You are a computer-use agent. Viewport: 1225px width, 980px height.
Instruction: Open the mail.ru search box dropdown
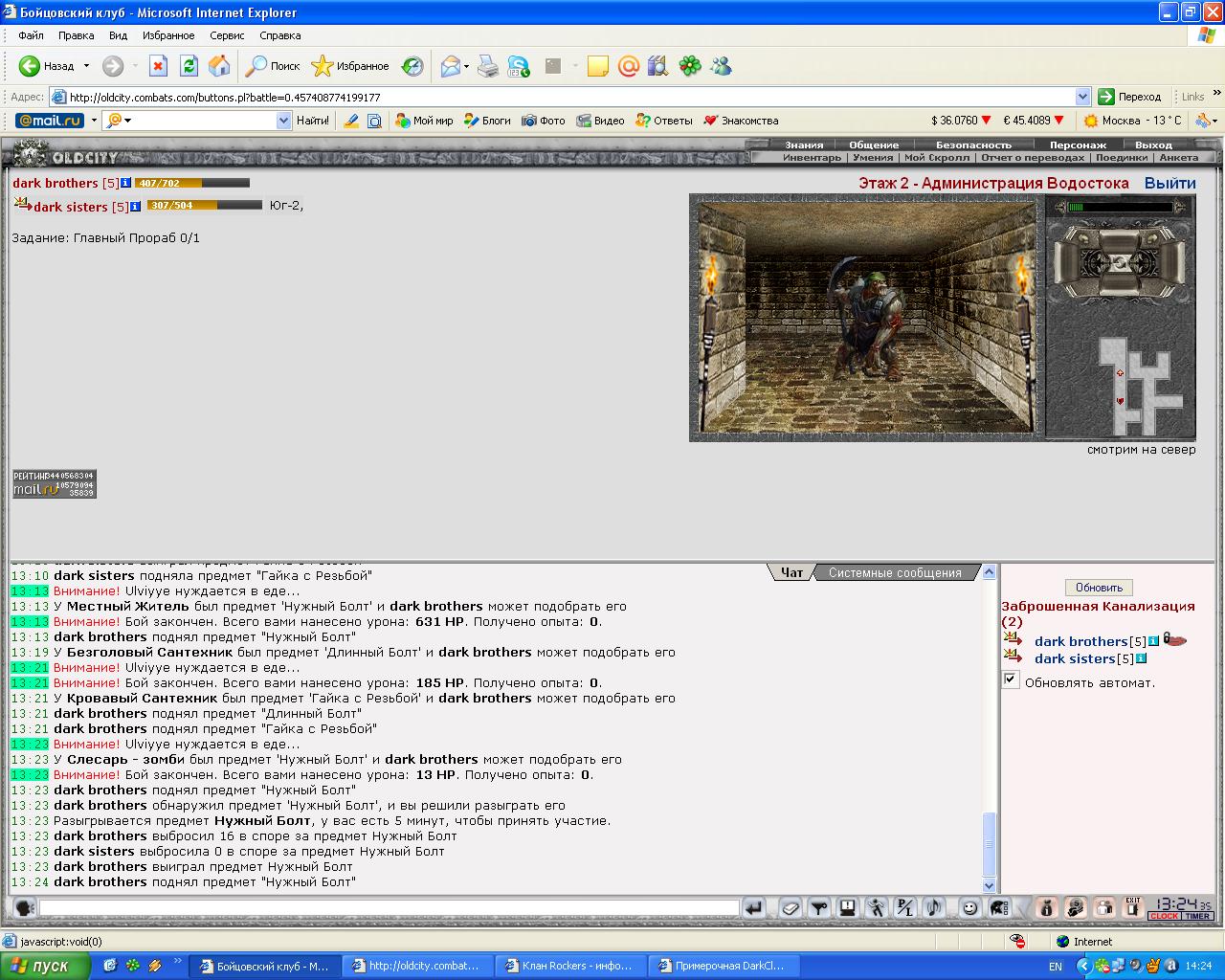(283, 121)
